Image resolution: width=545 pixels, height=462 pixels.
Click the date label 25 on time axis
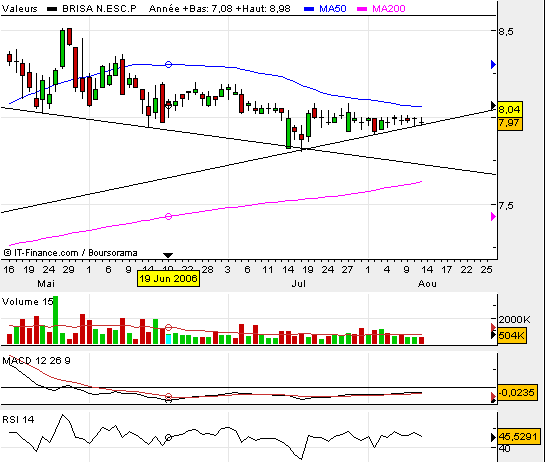[x=487, y=269]
